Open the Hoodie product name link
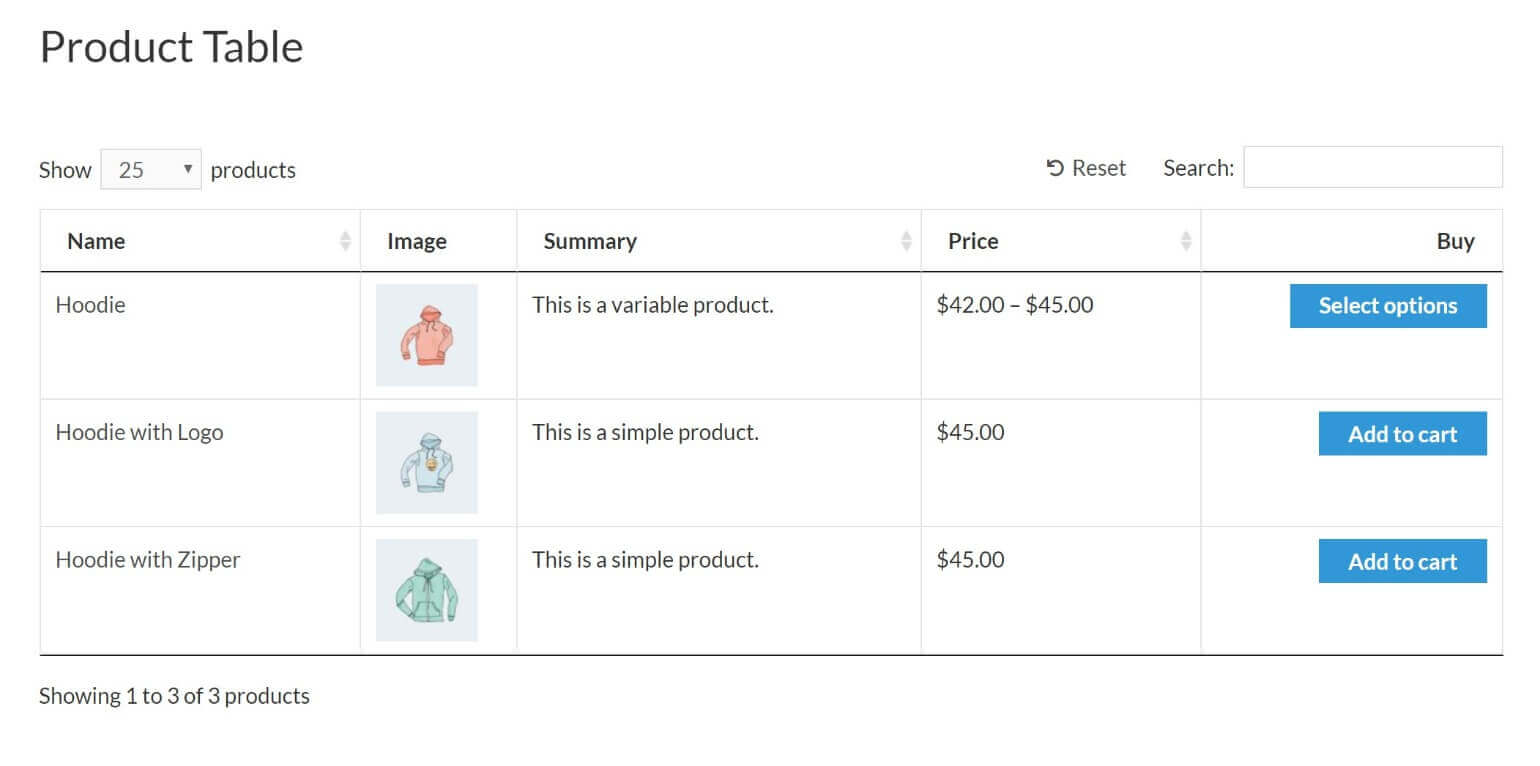This screenshot has height=766, width=1540. coord(91,305)
